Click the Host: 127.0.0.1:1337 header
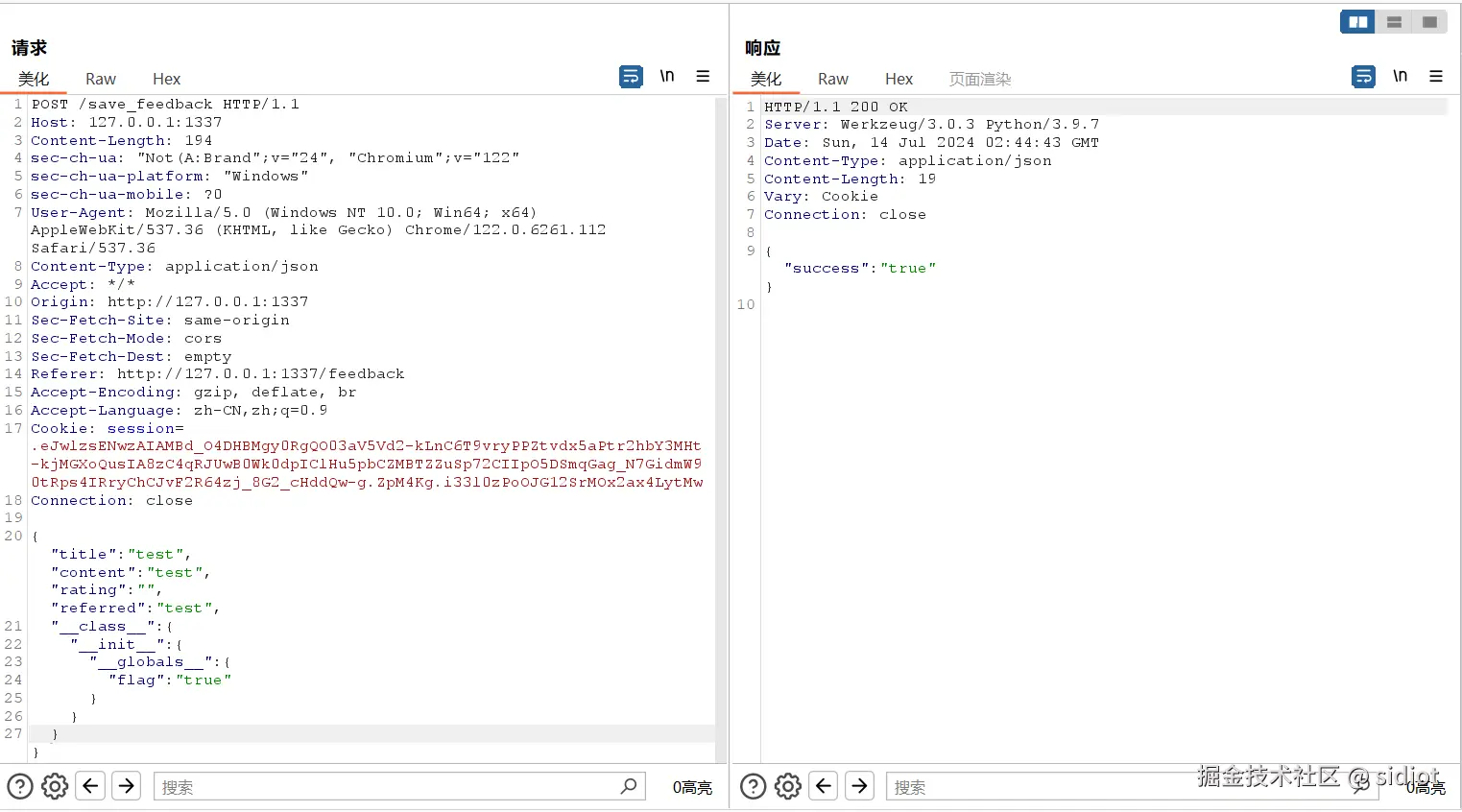 pos(127,122)
